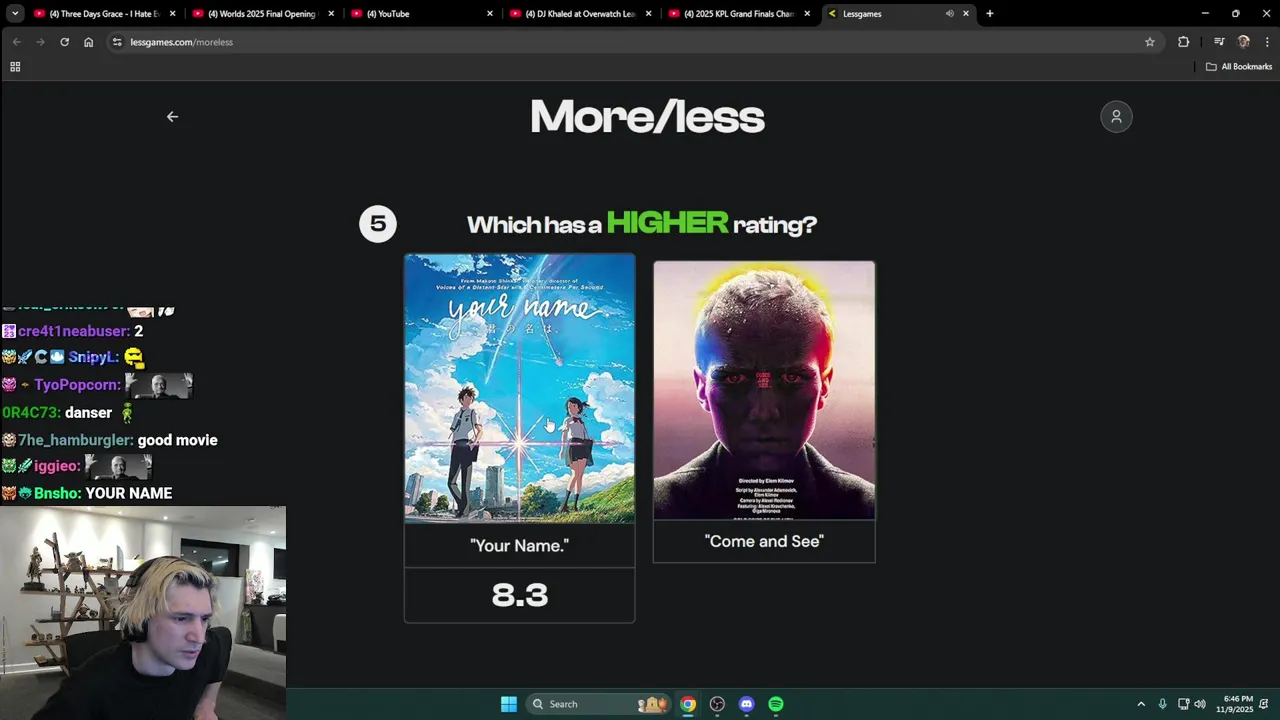Close the (4) YouTube tab
The image size is (1280, 720).
(x=490, y=14)
